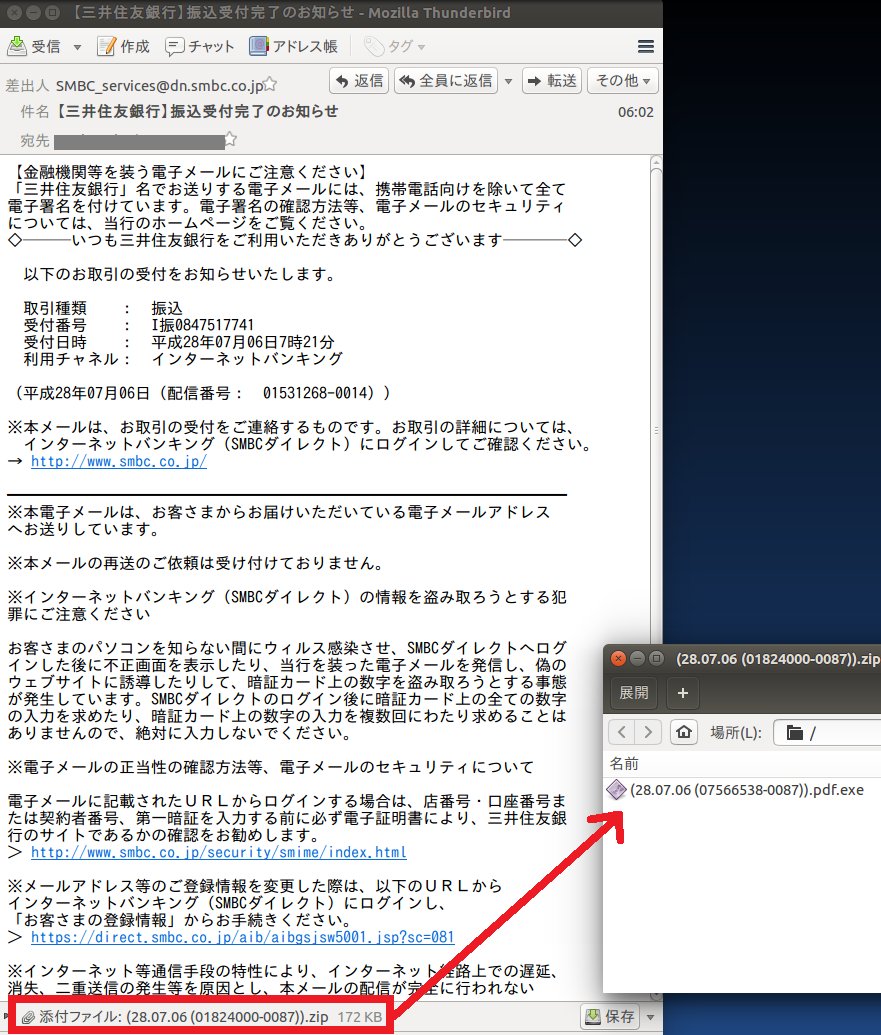
Task: Click the 保存 (Save) attachment button
Action: 610,1017
